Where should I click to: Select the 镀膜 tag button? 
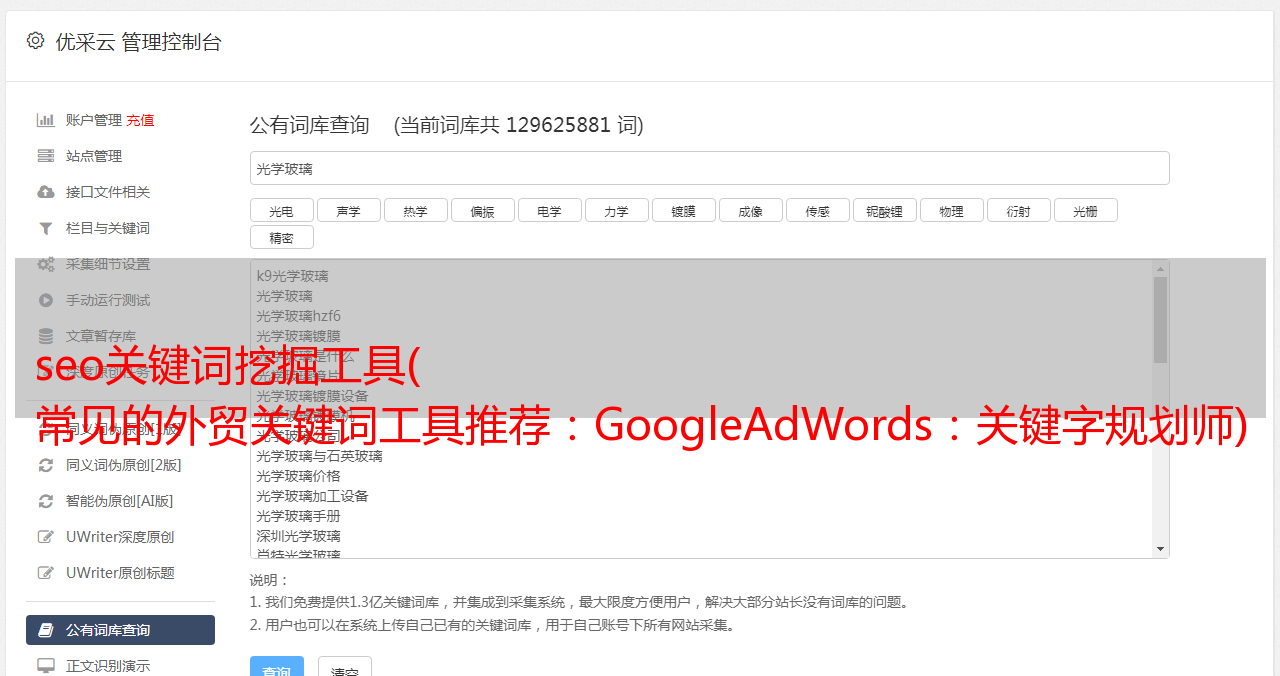pos(683,210)
